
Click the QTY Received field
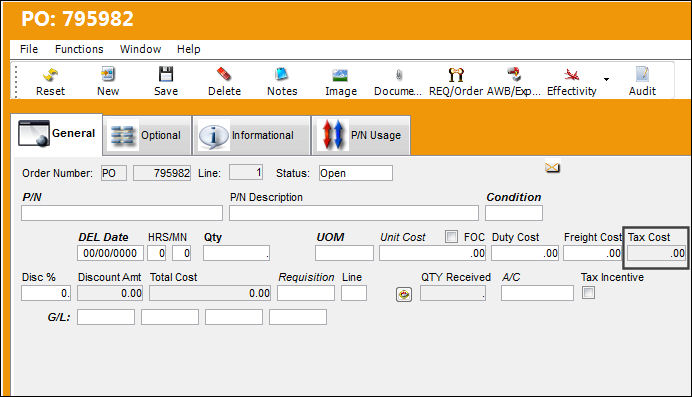tap(453, 293)
